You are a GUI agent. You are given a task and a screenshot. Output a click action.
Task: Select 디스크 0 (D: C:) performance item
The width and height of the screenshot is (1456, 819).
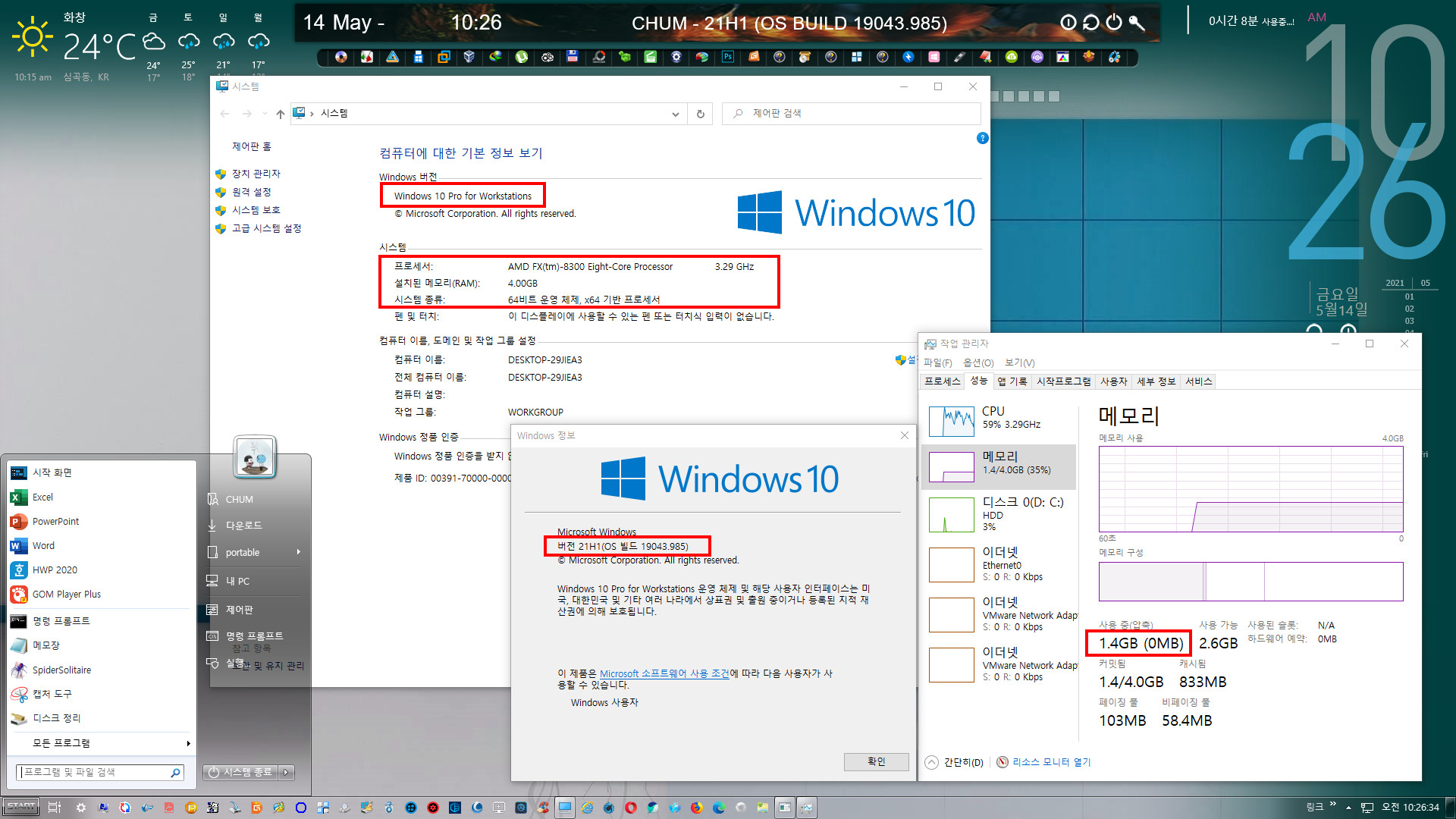click(999, 514)
